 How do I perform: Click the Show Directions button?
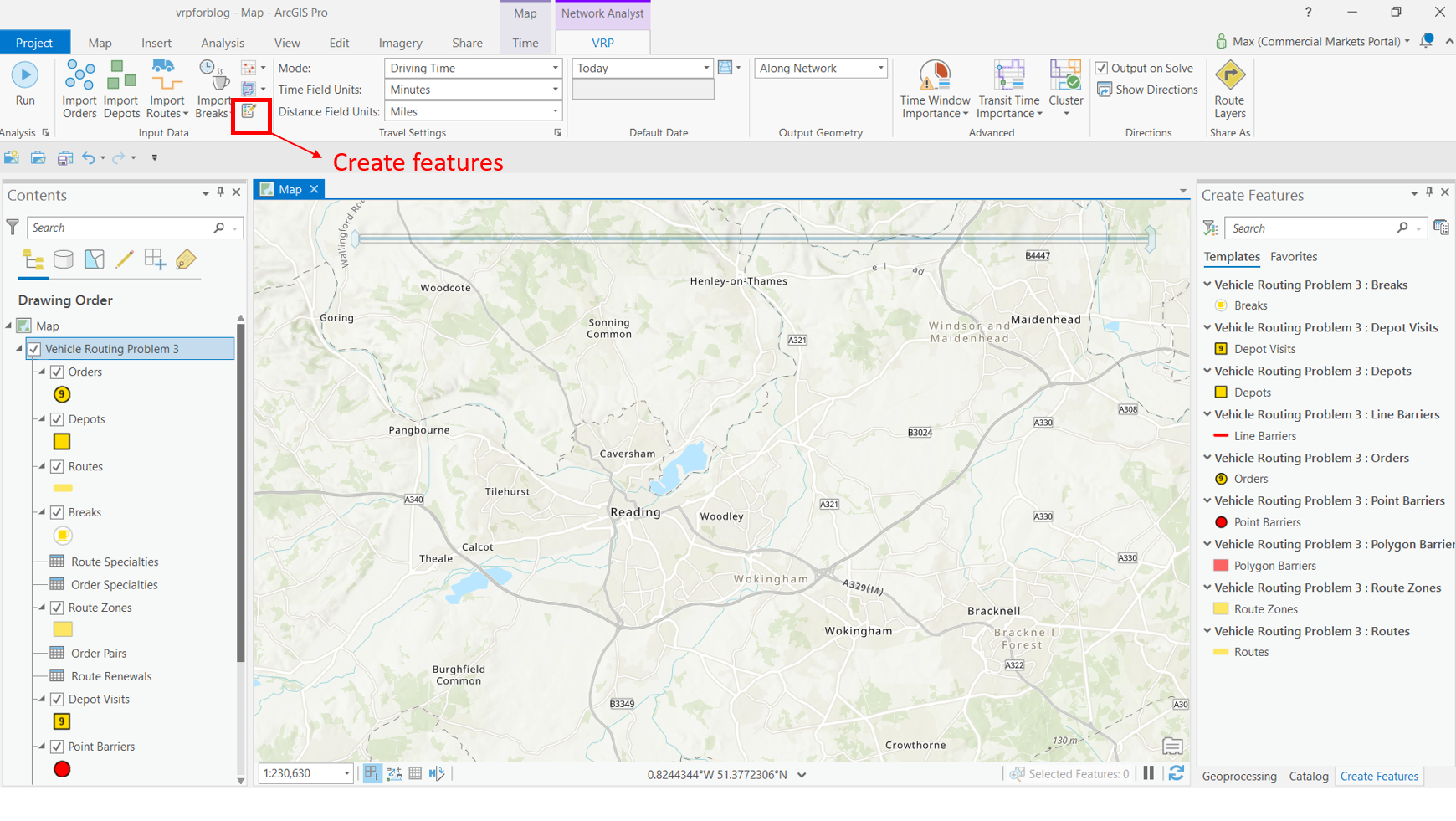coord(1147,90)
